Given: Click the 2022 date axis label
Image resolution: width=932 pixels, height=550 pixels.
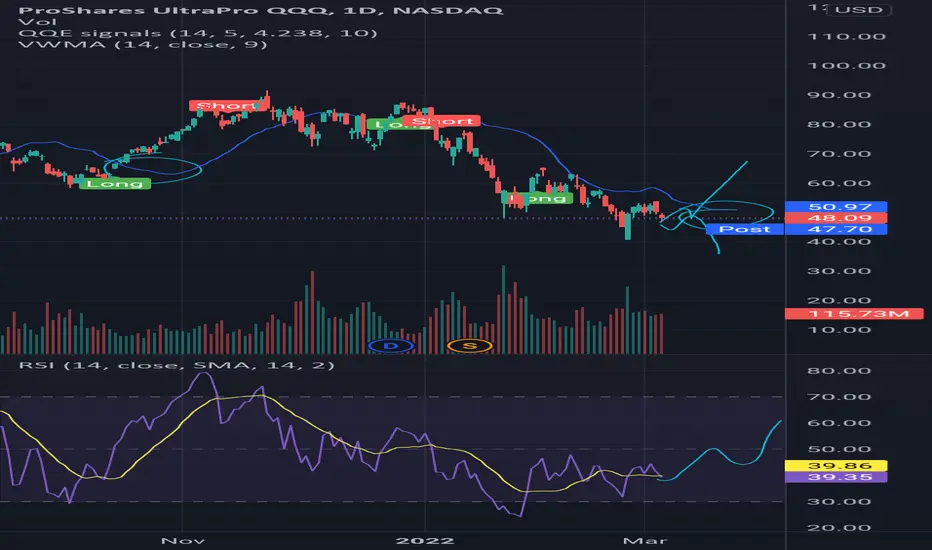Looking at the screenshot, I should (425, 541).
